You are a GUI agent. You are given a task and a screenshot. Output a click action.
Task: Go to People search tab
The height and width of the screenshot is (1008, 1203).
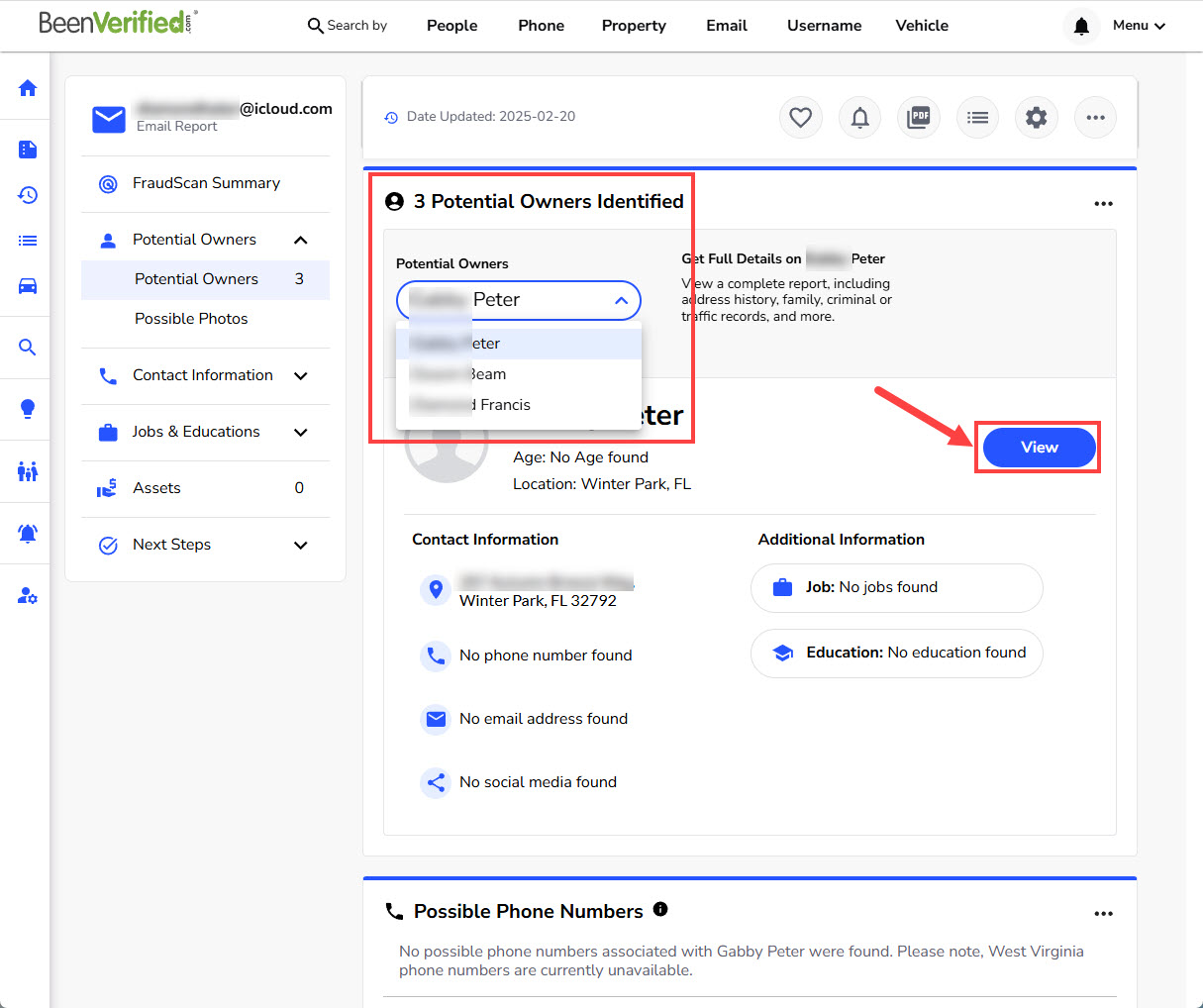pyautogui.click(x=451, y=26)
